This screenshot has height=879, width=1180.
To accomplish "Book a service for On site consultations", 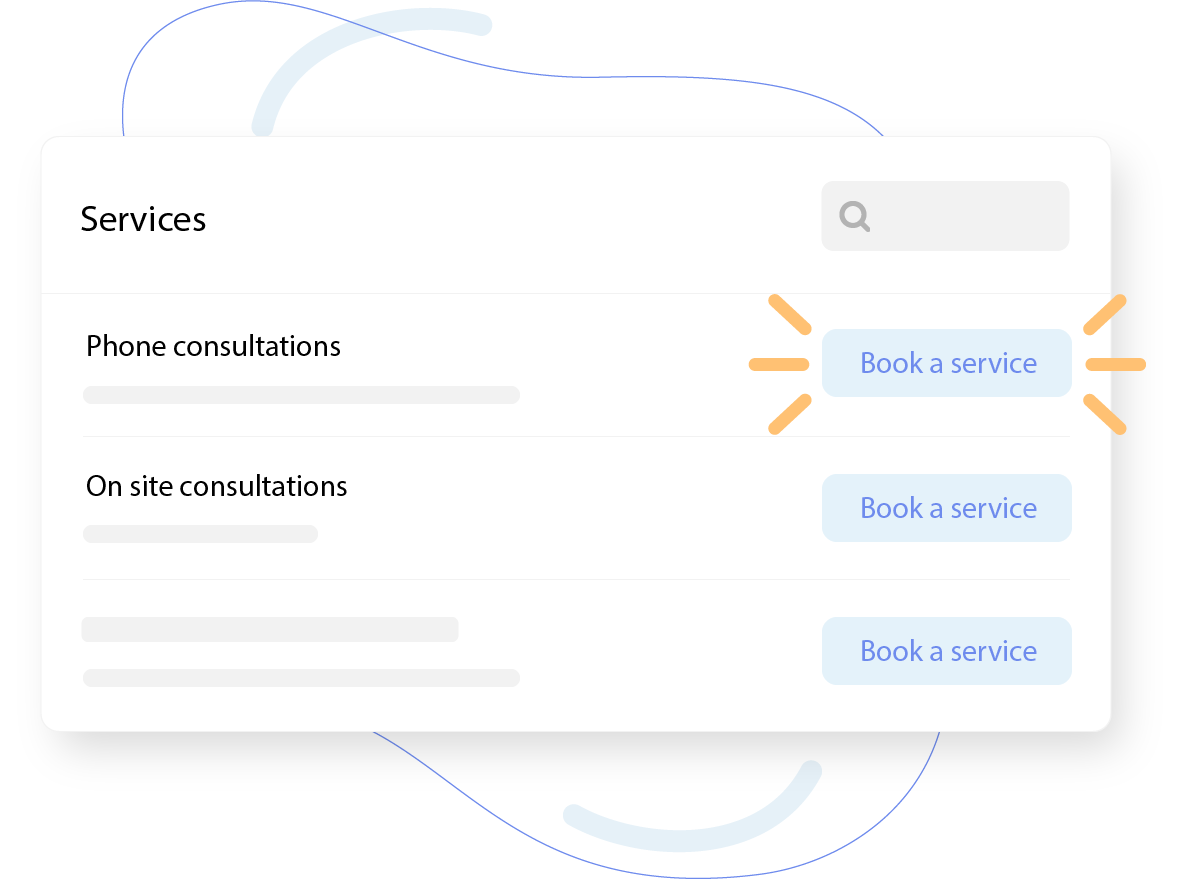I will pos(946,508).
